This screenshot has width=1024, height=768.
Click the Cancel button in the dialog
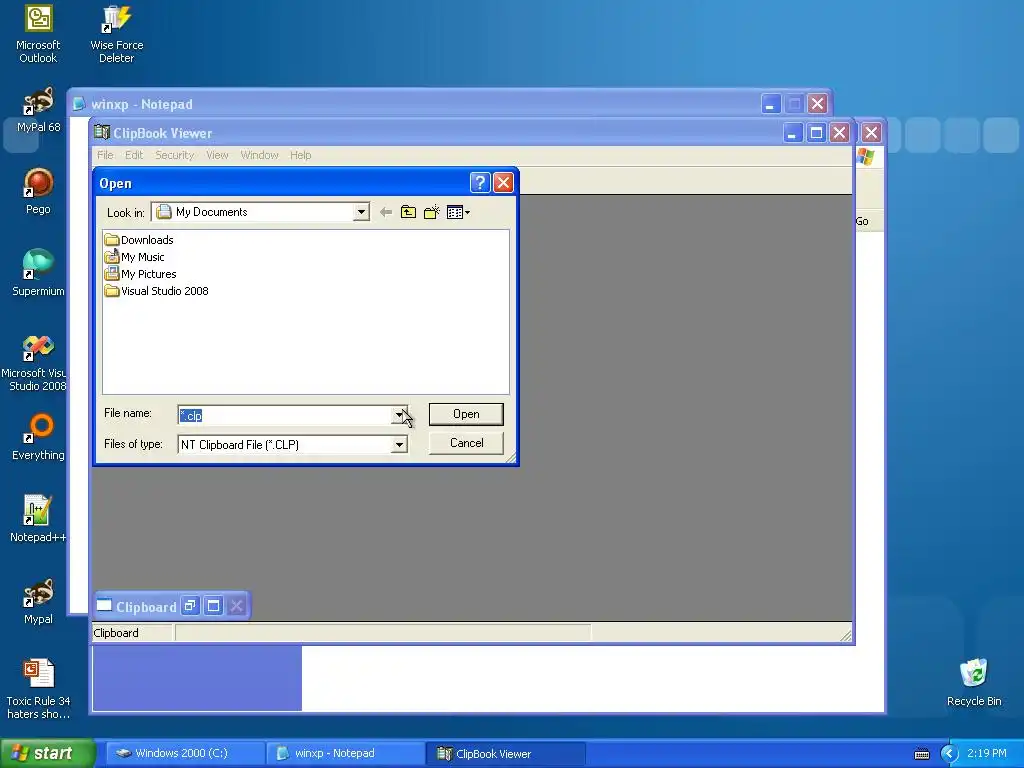coord(466,443)
